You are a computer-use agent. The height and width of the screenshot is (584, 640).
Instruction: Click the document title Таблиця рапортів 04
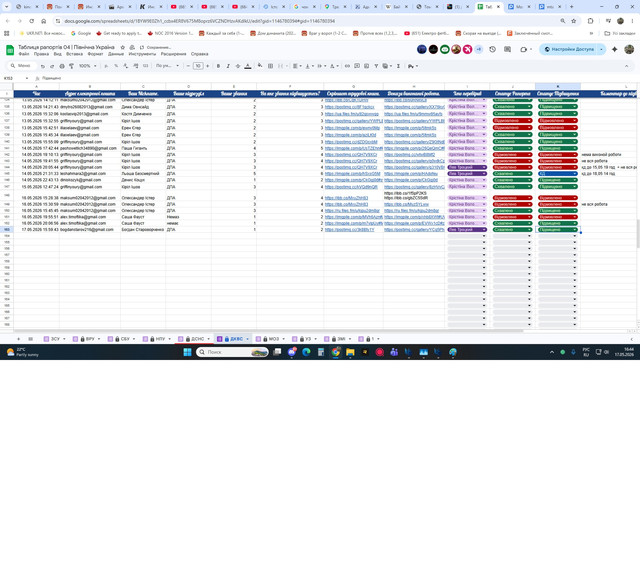(66, 47)
